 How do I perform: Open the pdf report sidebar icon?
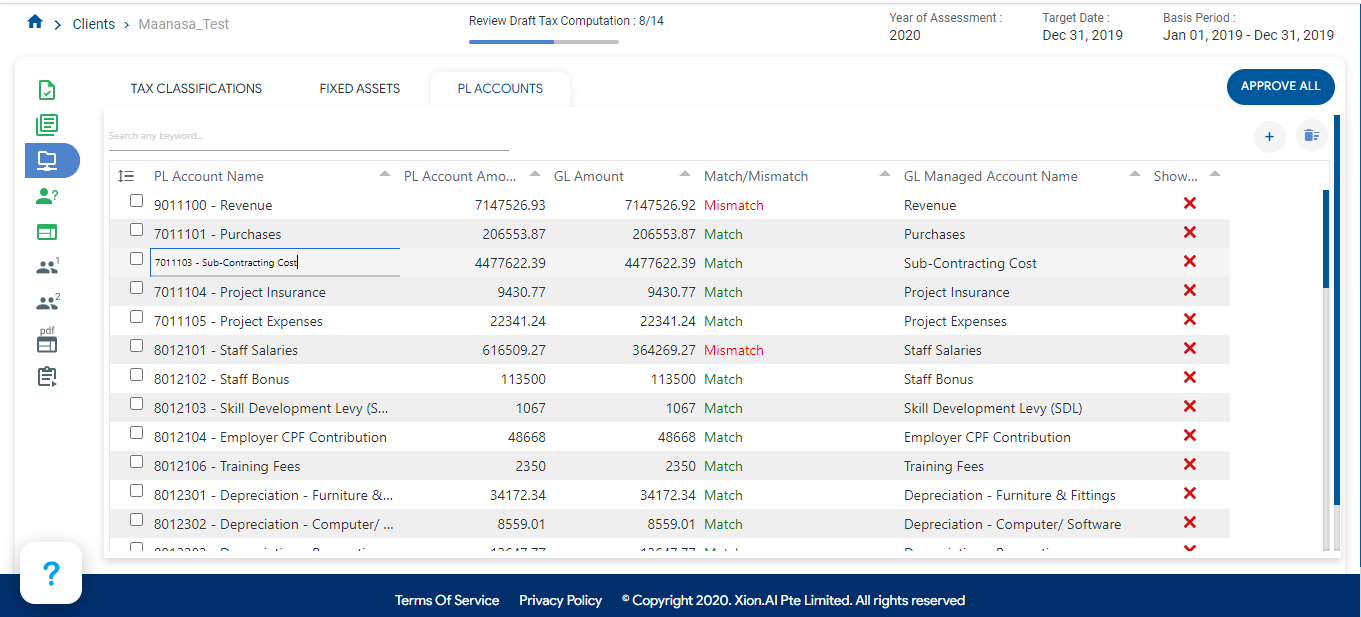coord(47,339)
